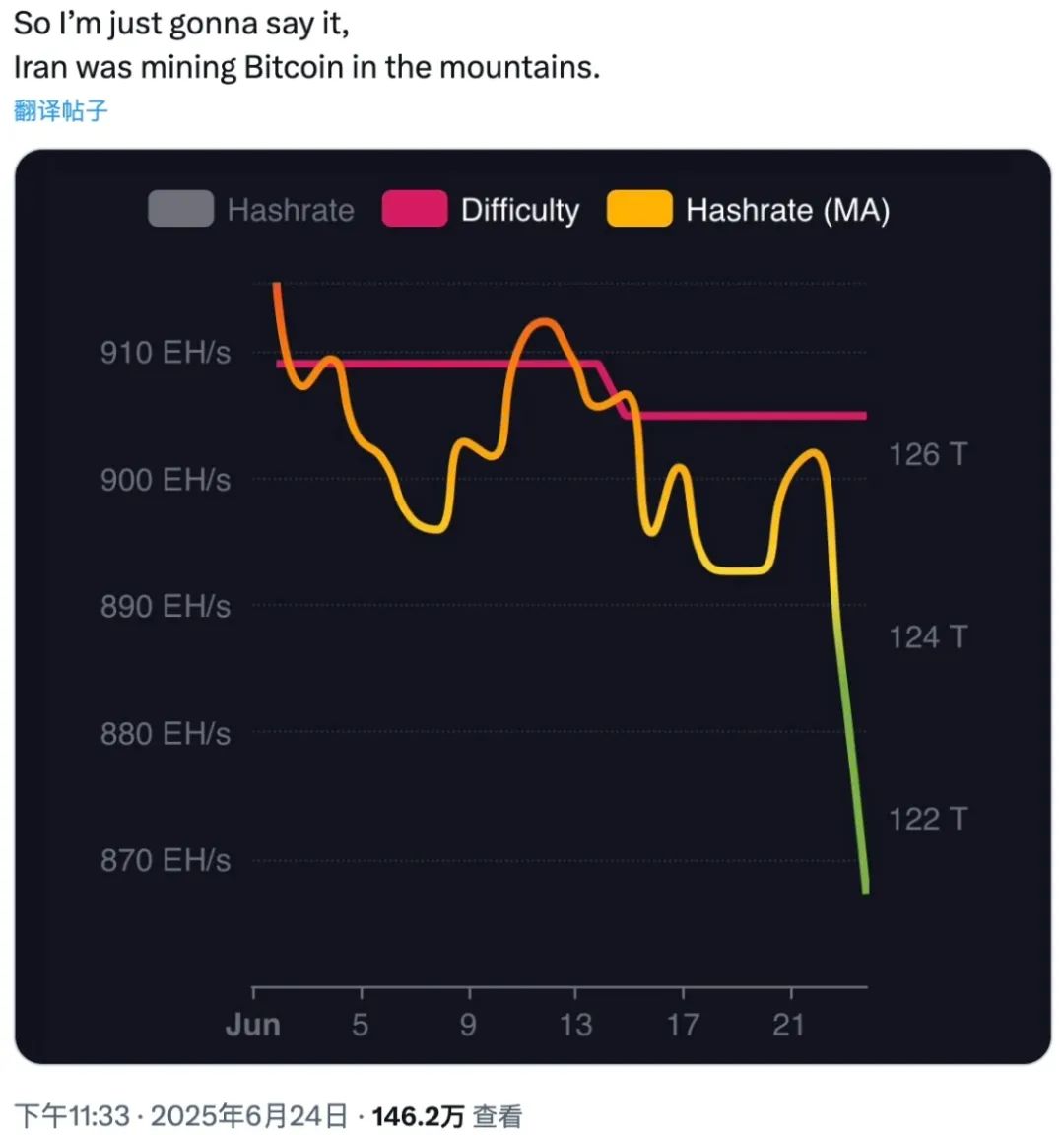Click the 翻译帖子 translate post link

(x=61, y=110)
